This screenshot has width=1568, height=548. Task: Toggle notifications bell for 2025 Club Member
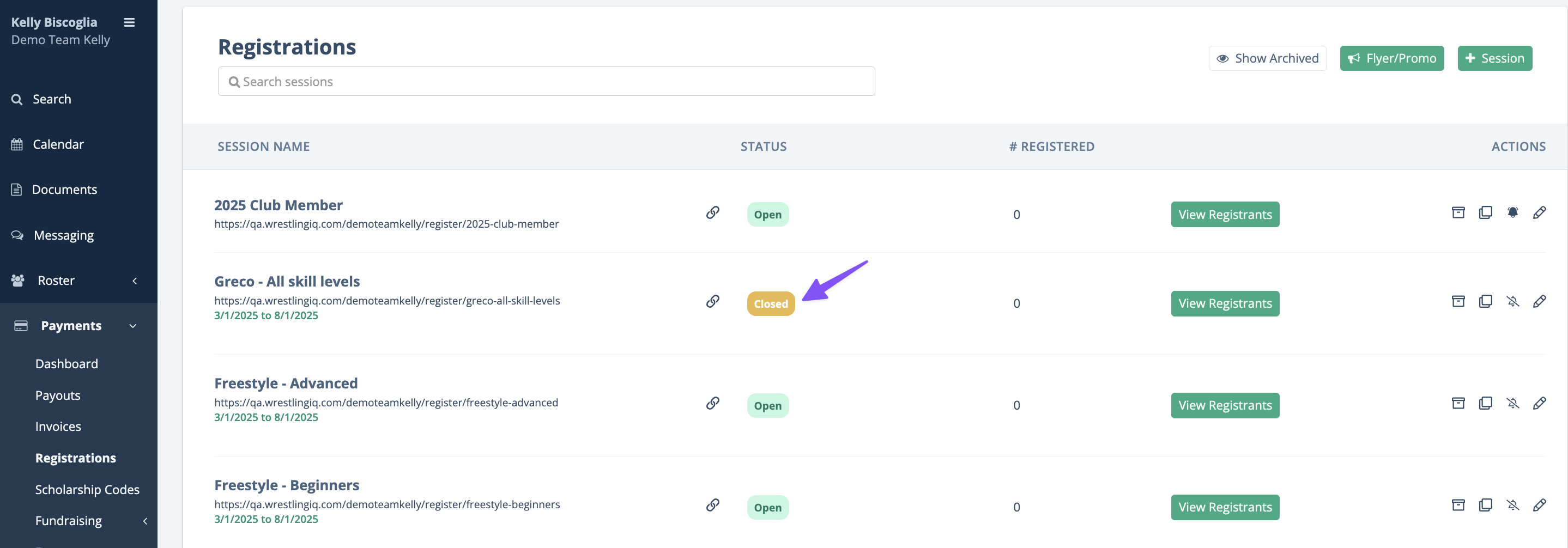[1512, 212]
